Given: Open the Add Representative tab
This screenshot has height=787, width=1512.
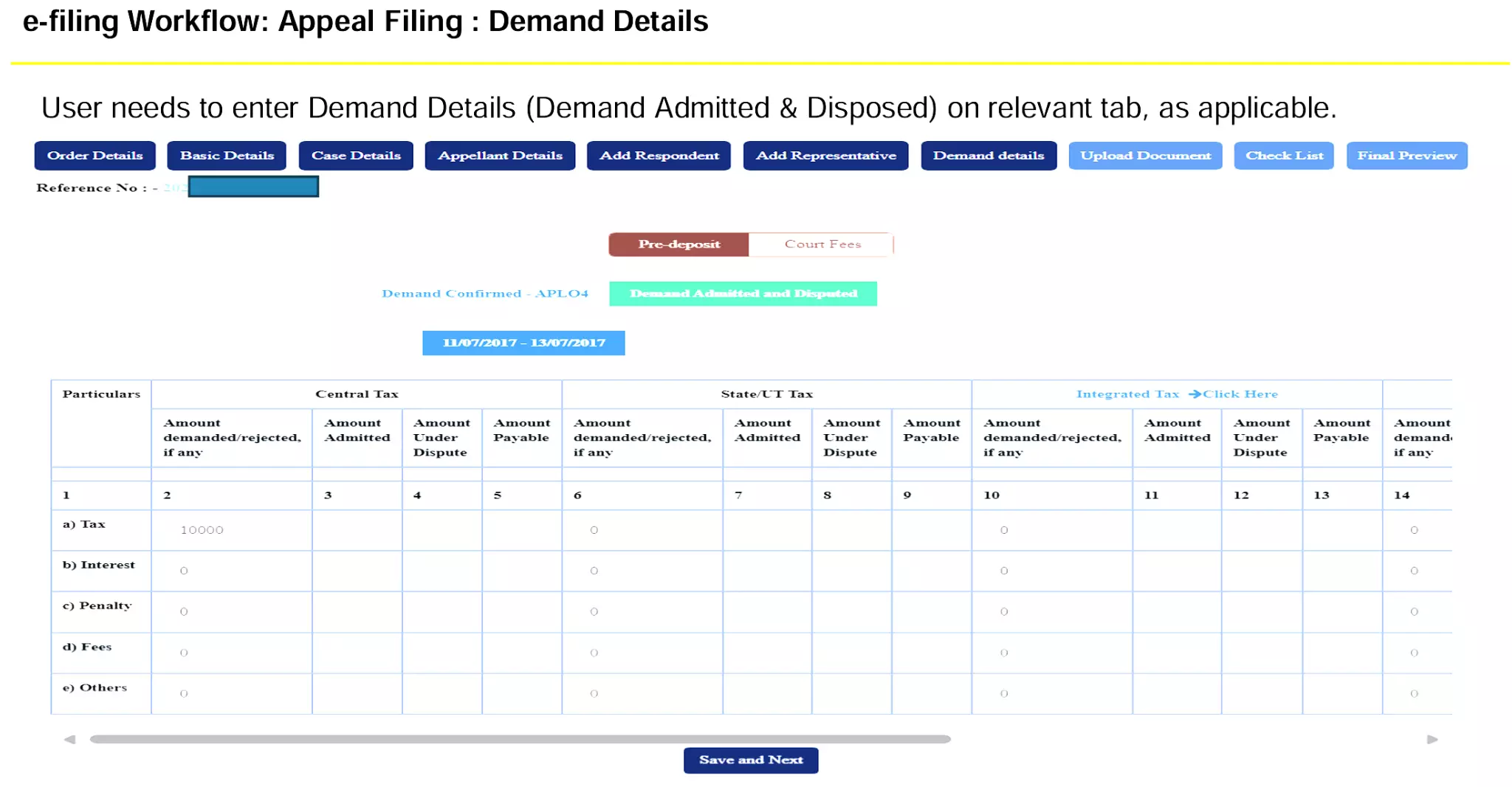Looking at the screenshot, I should [825, 156].
